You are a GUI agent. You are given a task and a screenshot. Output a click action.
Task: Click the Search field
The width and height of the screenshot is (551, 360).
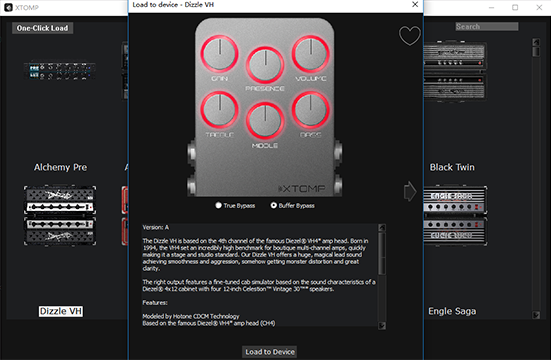click(x=487, y=26)
